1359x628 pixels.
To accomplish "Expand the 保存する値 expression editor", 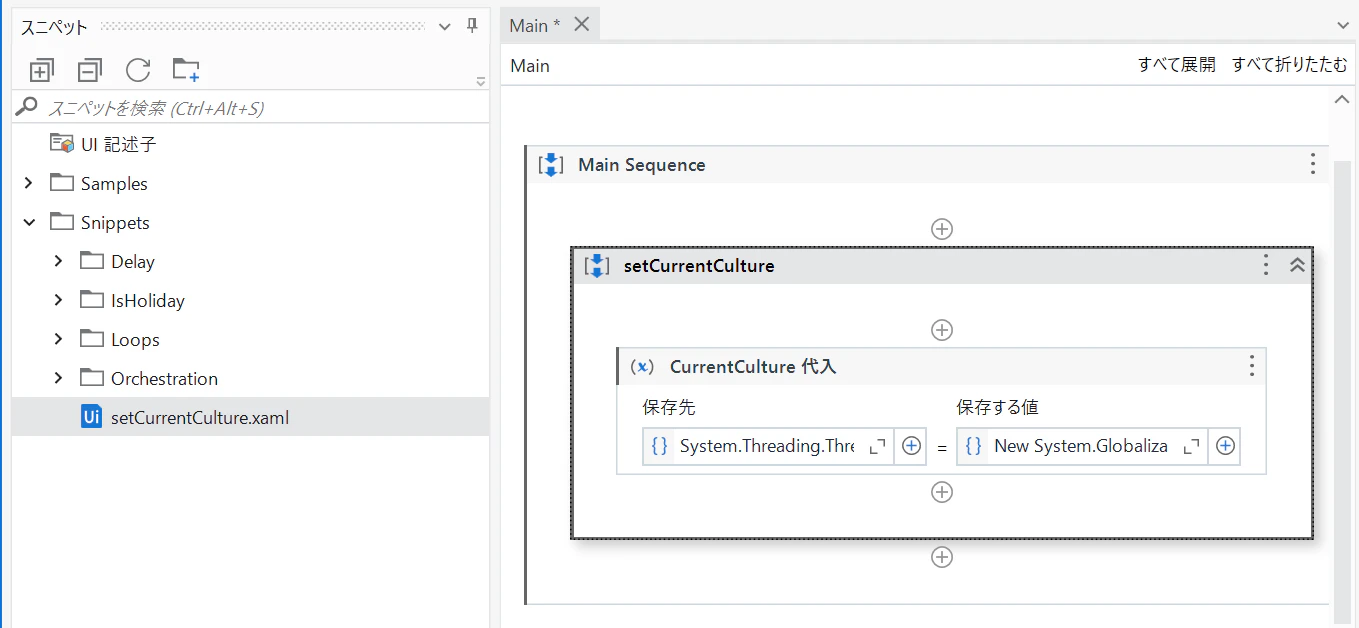I will pyautogui.click(x=1191, y=447).
